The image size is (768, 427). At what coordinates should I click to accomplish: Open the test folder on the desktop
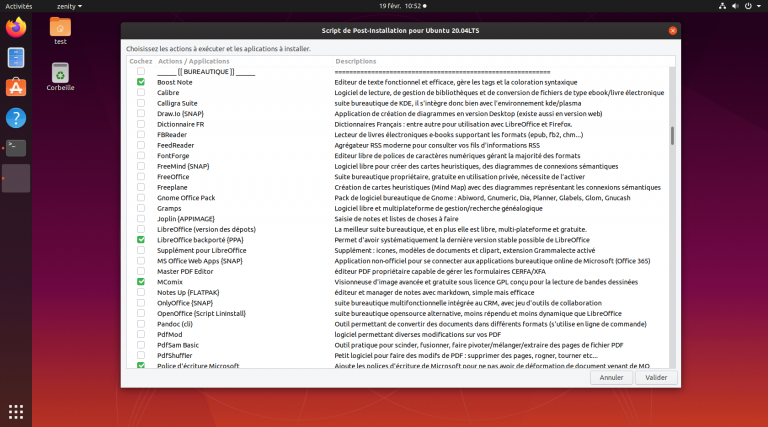(60, 31)
